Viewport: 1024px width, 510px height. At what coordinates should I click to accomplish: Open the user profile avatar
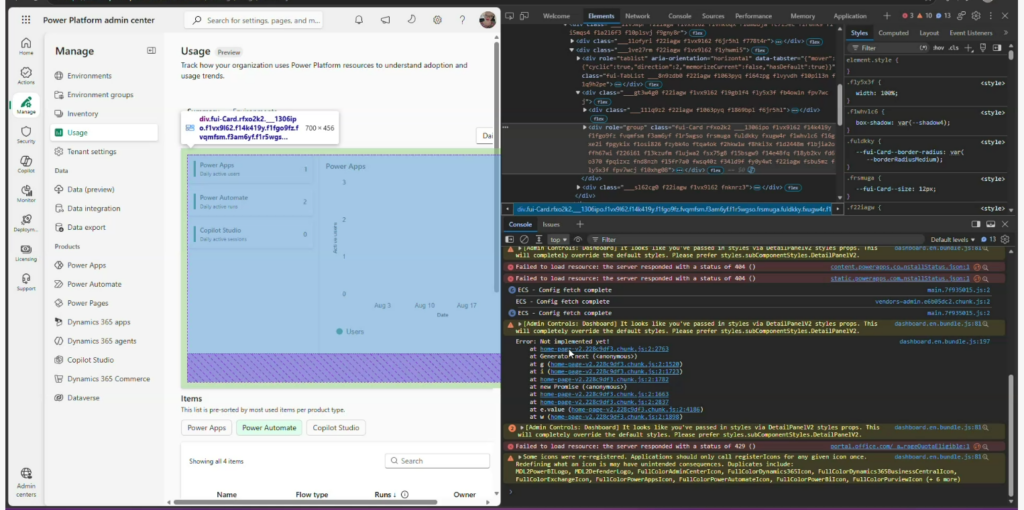487,20
